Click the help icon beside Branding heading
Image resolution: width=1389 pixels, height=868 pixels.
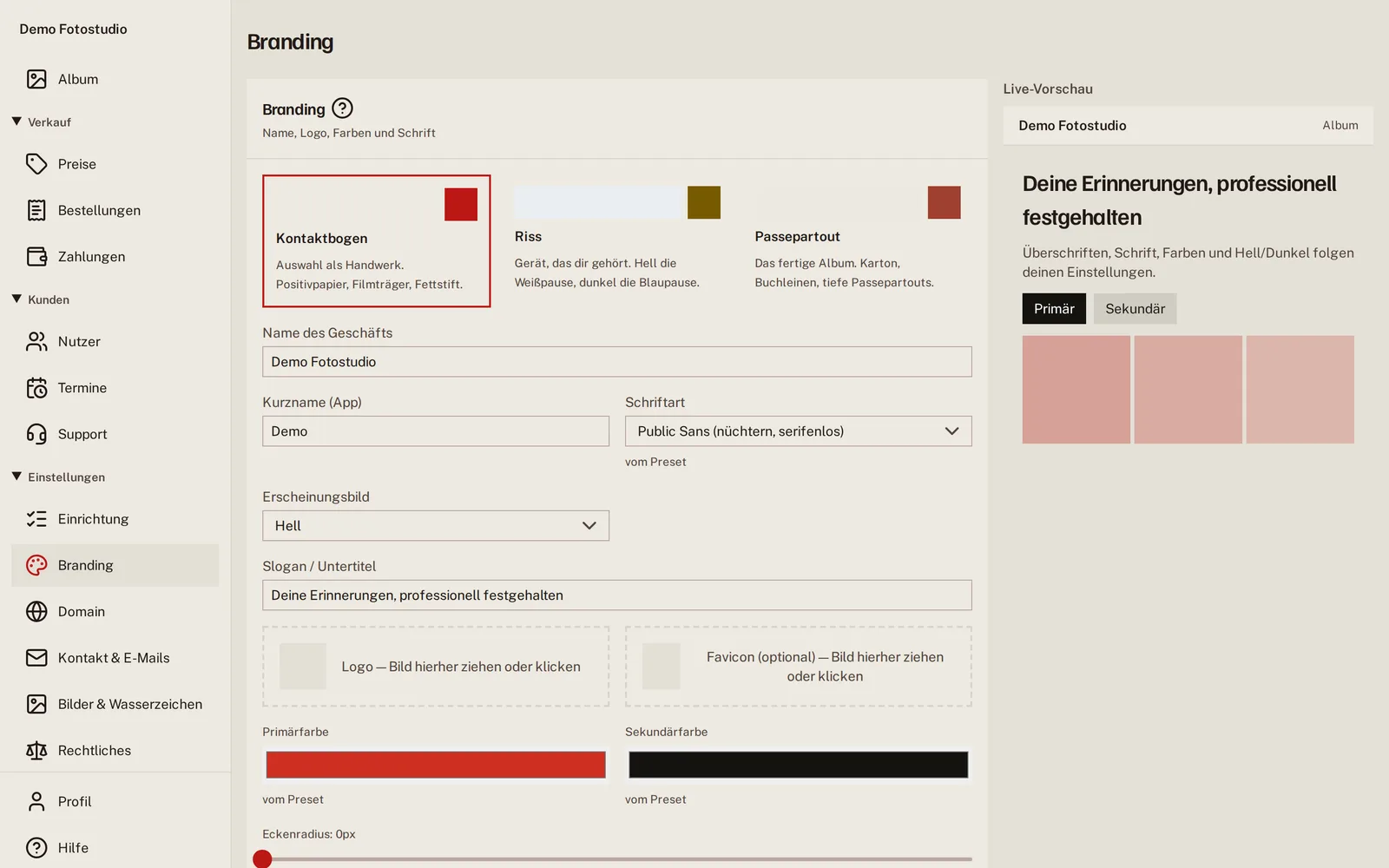[x=343, y=108]
